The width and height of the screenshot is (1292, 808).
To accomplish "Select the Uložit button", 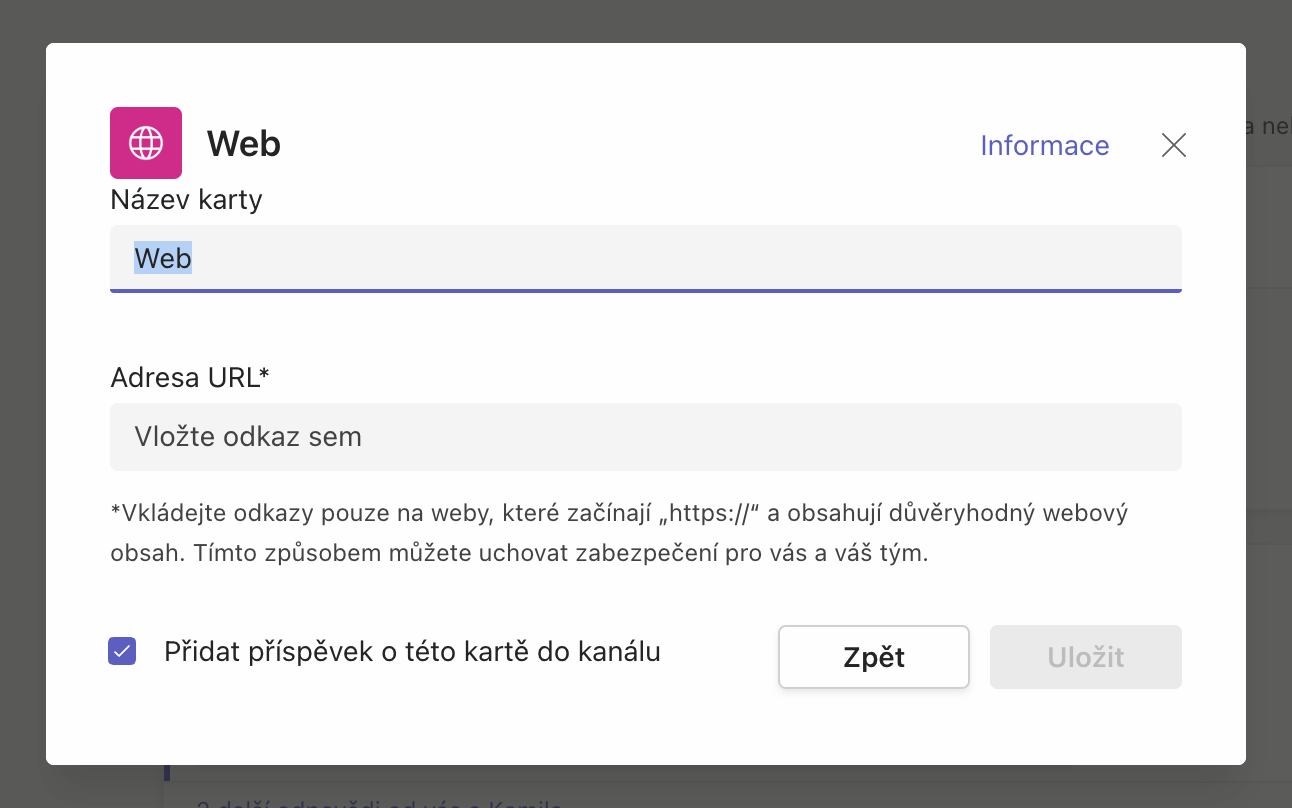I will [x=1085, y=657].
